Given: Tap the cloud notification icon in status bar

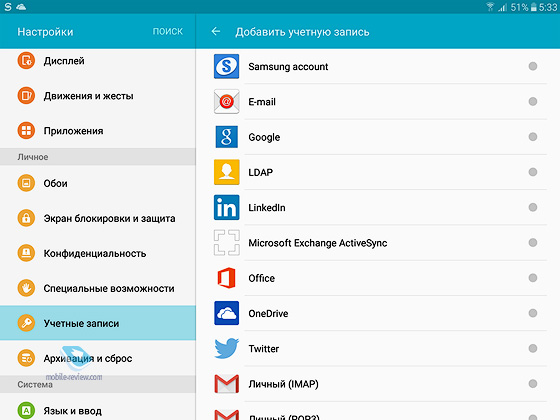Looking at the screenshot, I should 21,7.
